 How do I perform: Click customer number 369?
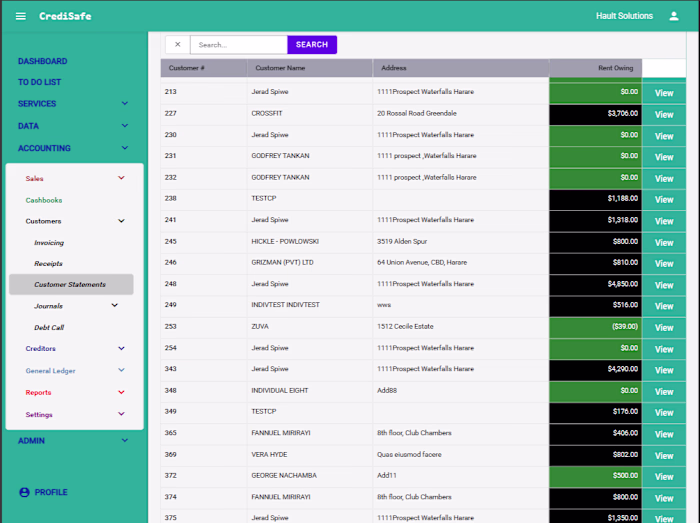(x=171, y=454)
